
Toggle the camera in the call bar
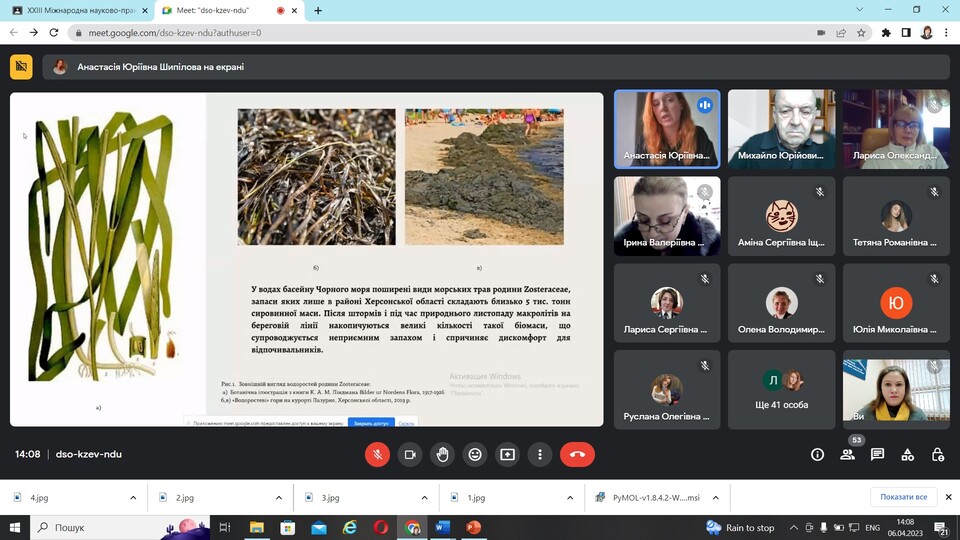coord(409,454)
